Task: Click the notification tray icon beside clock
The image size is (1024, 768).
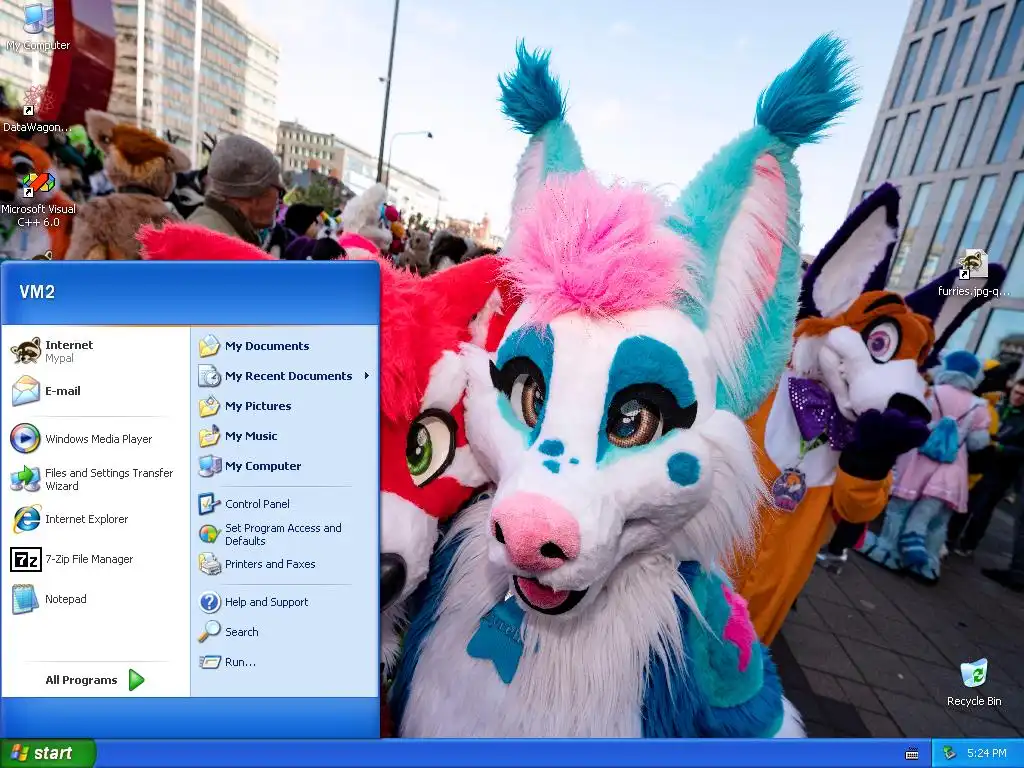Action: point(950,754)
